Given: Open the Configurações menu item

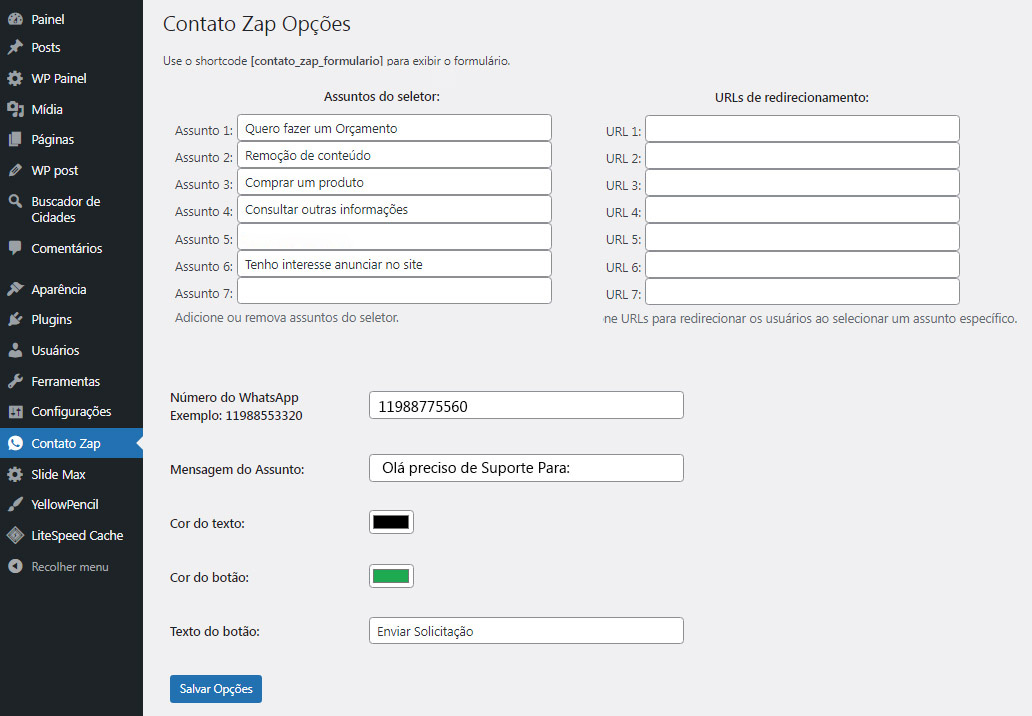Looking at the screenshot, I should (x=71, y=411).
